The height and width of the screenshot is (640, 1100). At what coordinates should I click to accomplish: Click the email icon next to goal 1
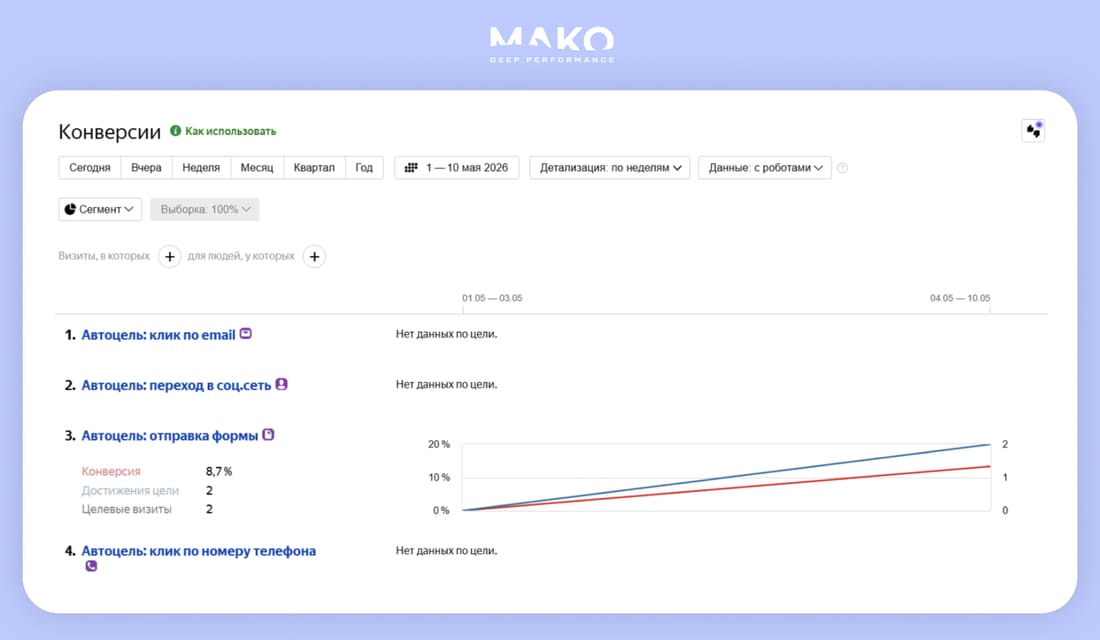[246, 333]
